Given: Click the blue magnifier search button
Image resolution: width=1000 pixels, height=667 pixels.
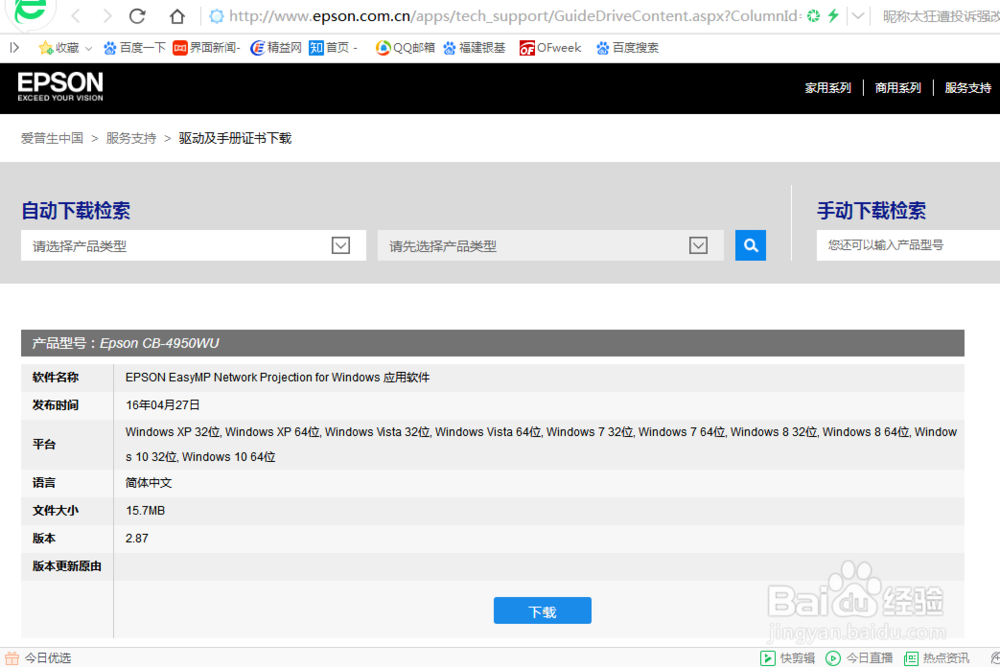Looking at the screenshot, I should (751, 246).
